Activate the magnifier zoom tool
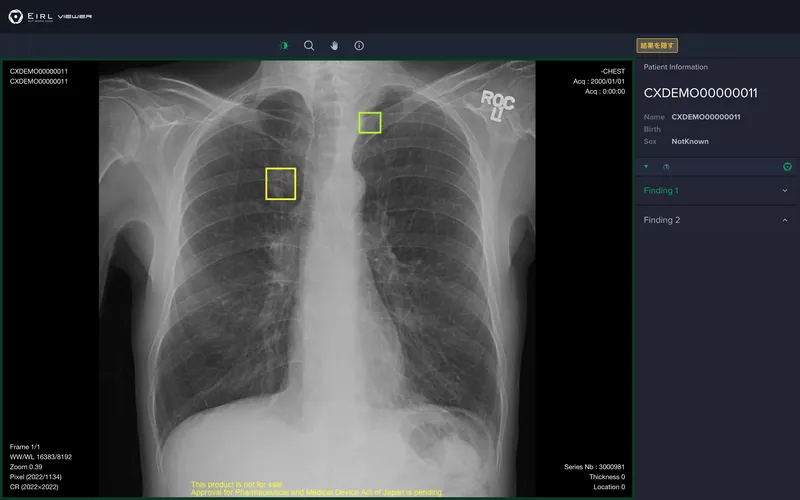This screenshot has width=800, height=500. tap(309, 45)
